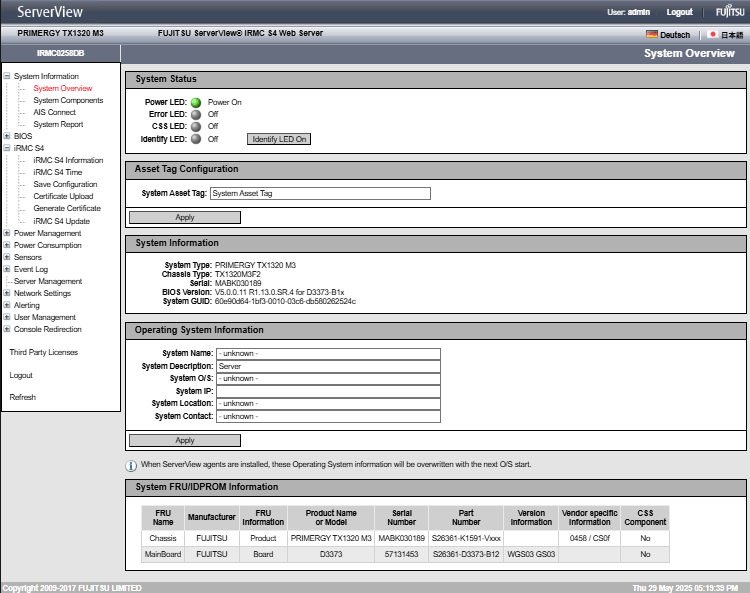Image resolution: width=750 pixels, height=593 pixels.
Task: Open Generate Certificate page
Action: (x=67, y=208)
